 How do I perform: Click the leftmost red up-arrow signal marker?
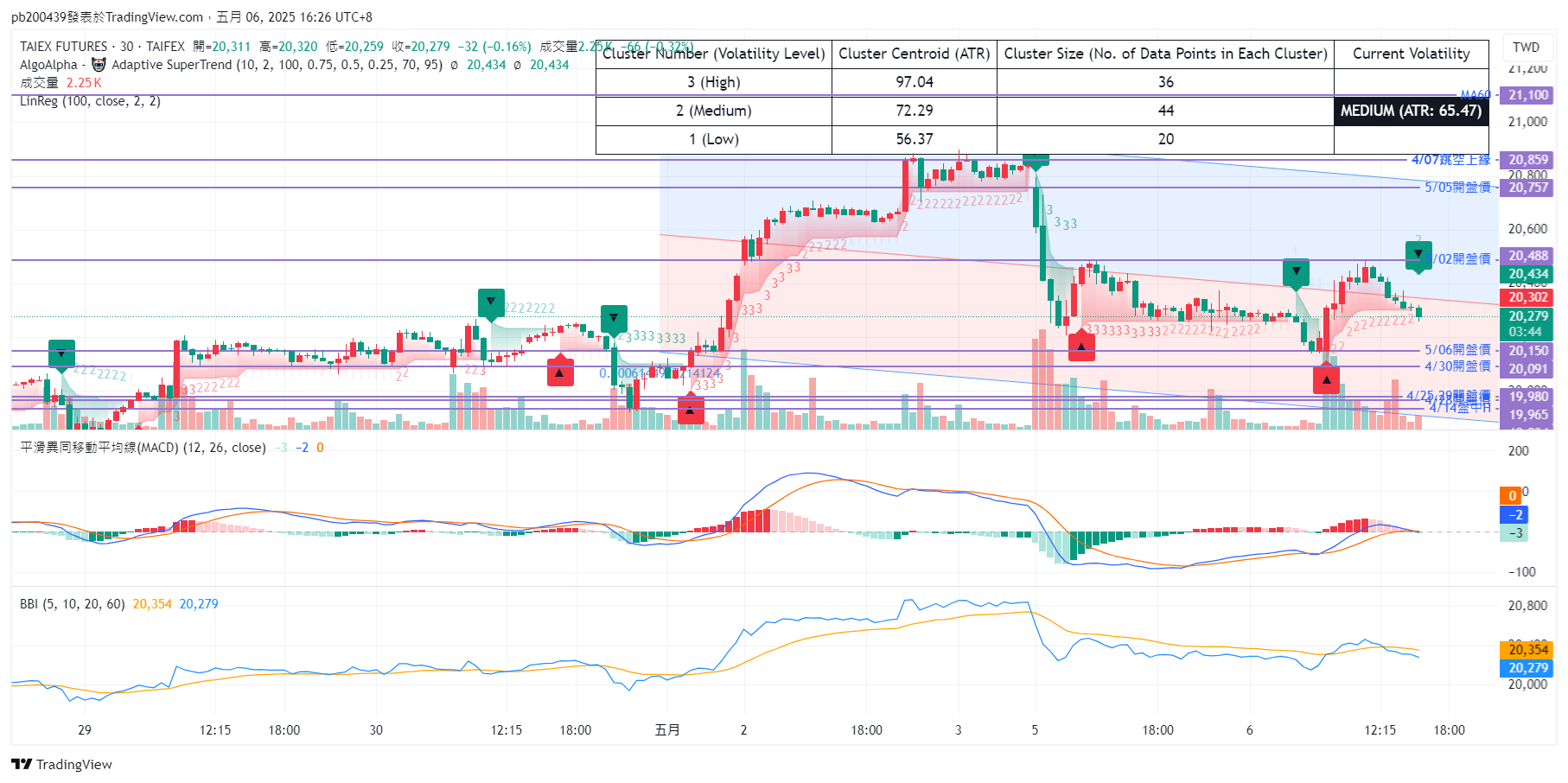pyautogui.click(x=560, y=372)
